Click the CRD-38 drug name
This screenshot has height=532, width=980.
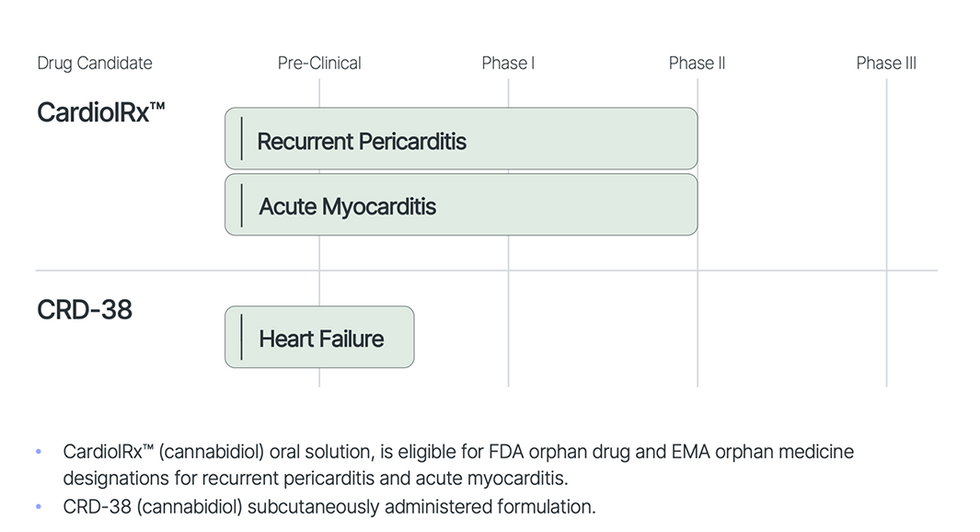[x=84, y=310]
